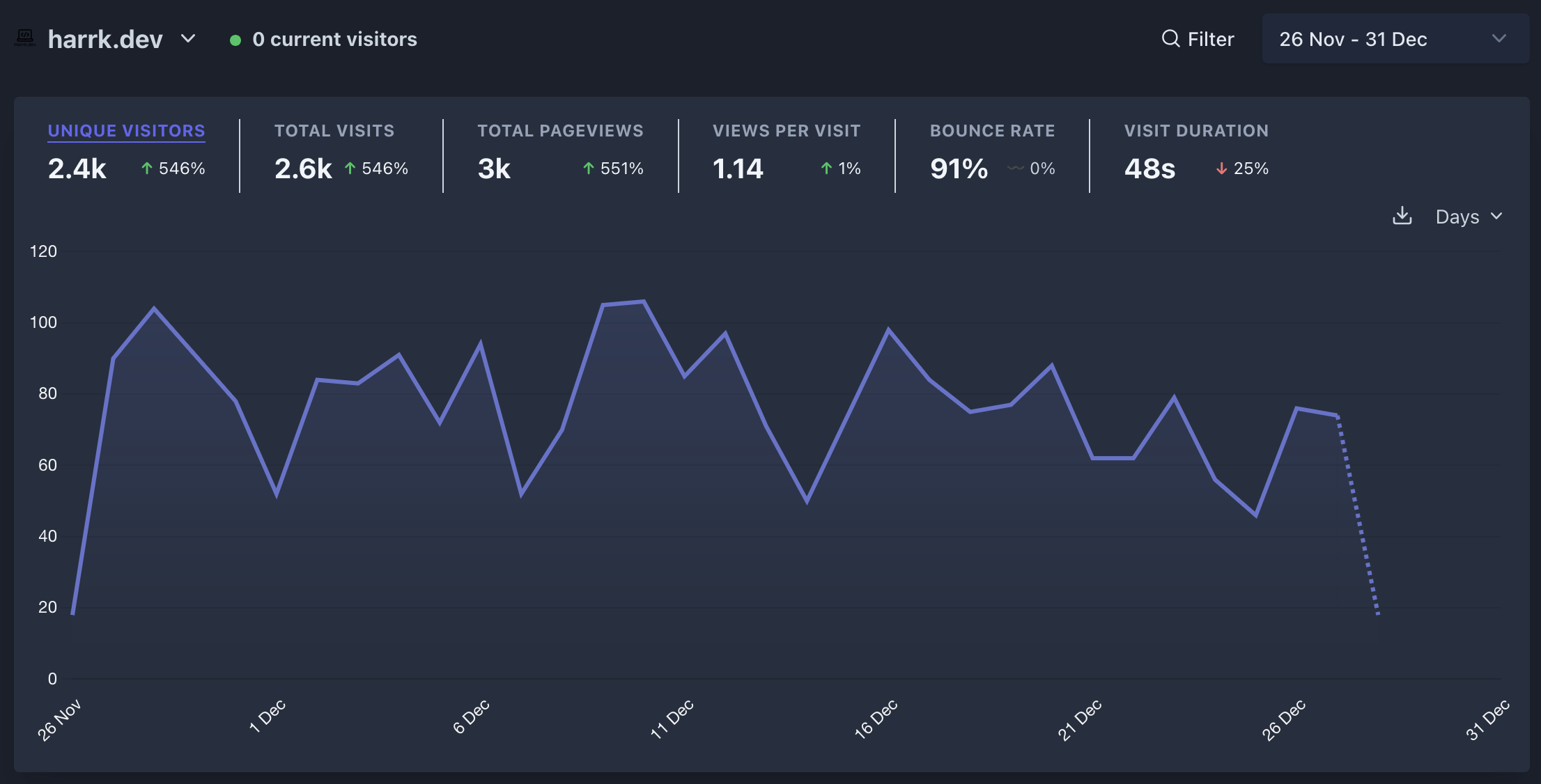Click the date range chevron arrow
Image resolution: width=1541 pixels, height=784 pixels.
pyautogui.click(x=1499, y=38)
